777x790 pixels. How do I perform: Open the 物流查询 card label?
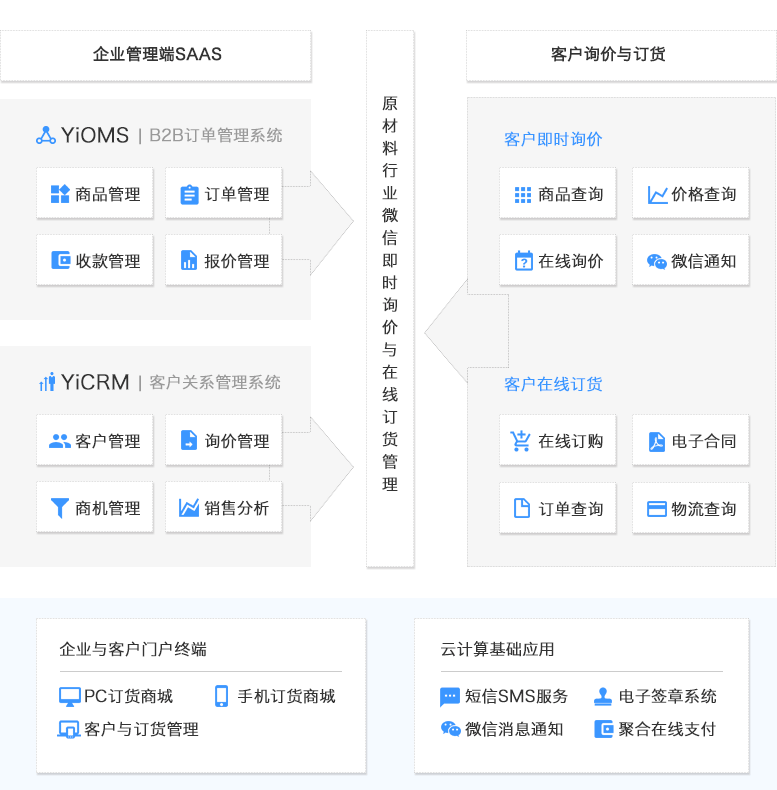coord(703,509)
